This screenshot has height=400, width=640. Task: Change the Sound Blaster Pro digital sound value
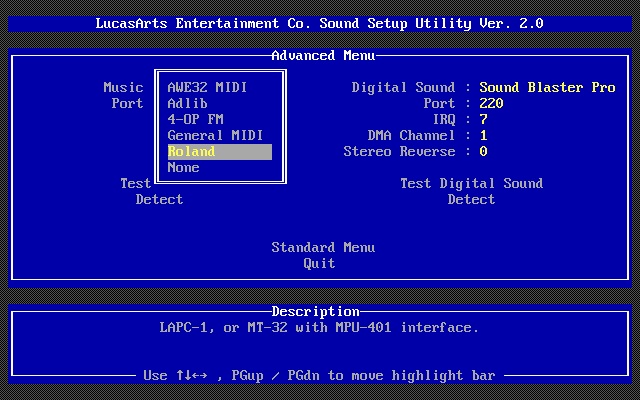click(547, 87)
